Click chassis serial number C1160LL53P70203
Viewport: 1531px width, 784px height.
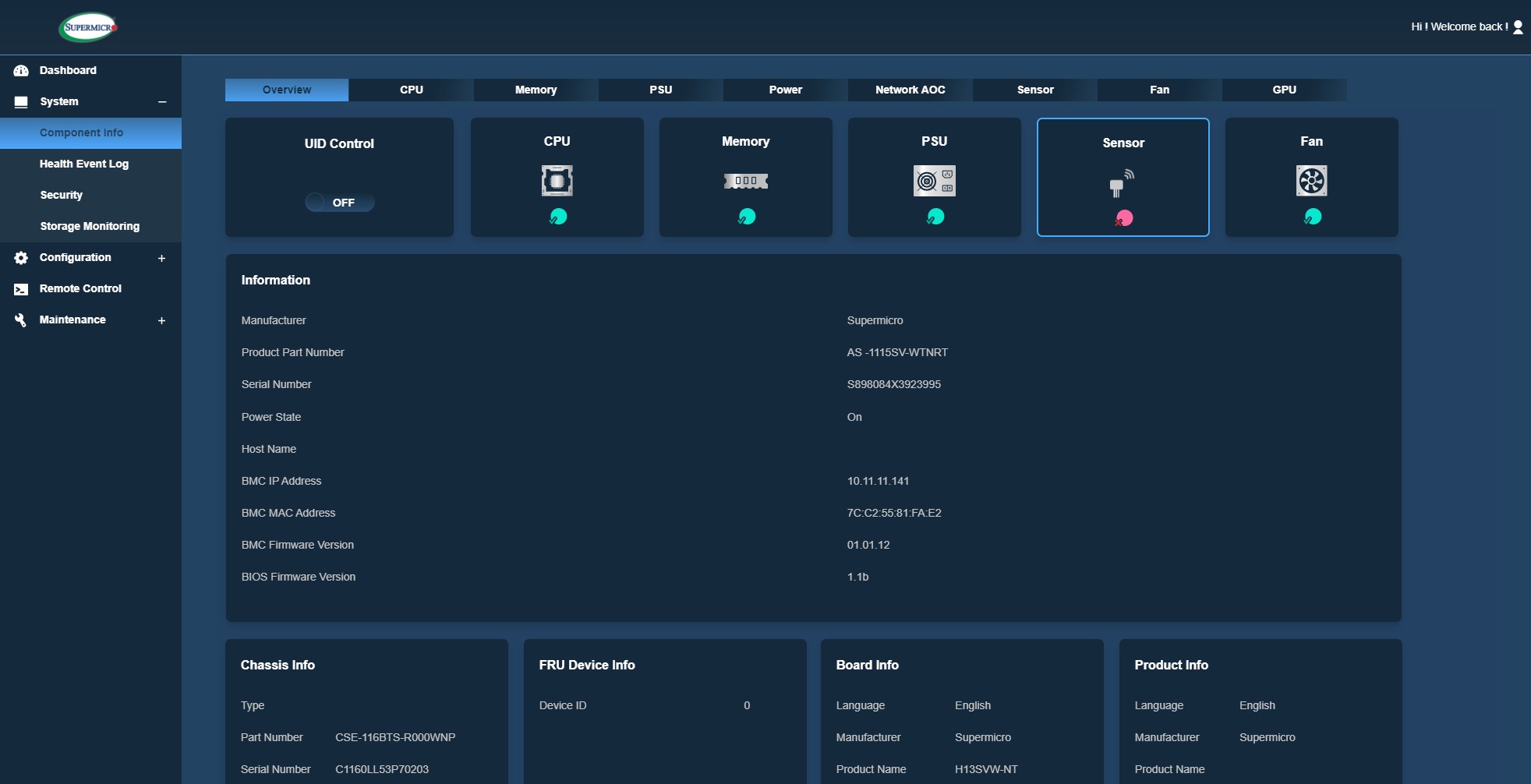[x=382, y=769]
